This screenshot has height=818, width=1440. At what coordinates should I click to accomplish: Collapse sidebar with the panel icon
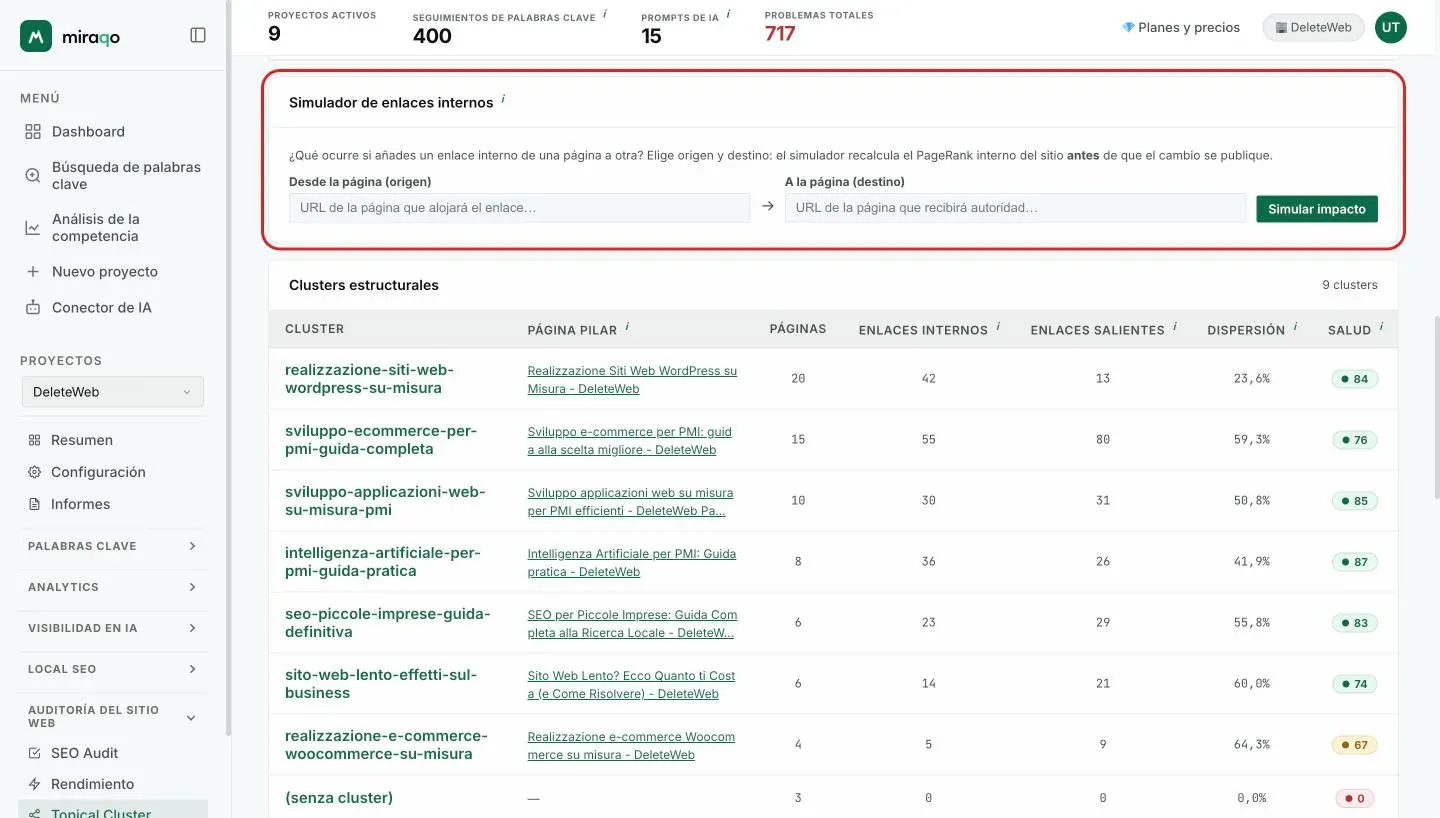coord(198,35)
